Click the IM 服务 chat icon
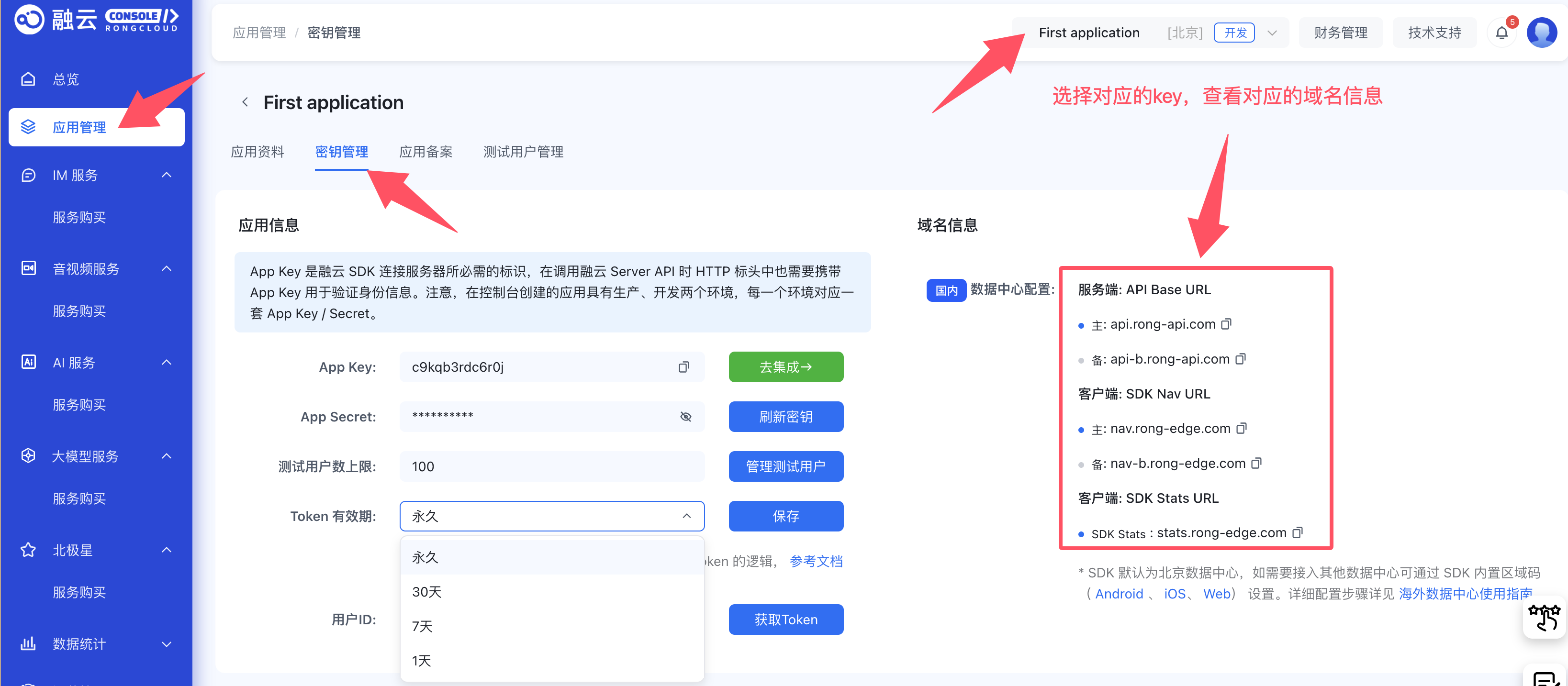 coord(28,175)
